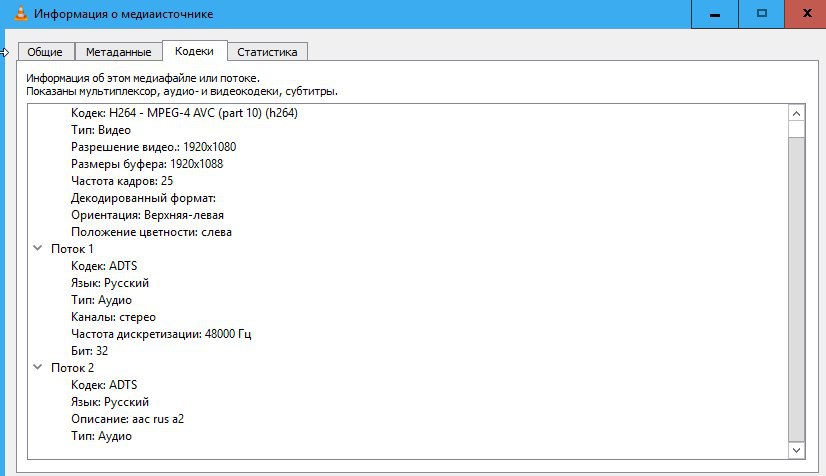Select the row Положение цветности: слева
Viewport: 826px width, 476px height.
pos(151,232)
